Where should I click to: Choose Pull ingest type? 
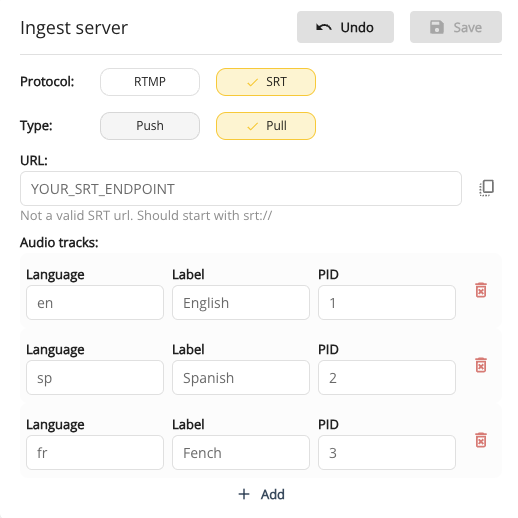pyautogui.click(x=266, y=126)
